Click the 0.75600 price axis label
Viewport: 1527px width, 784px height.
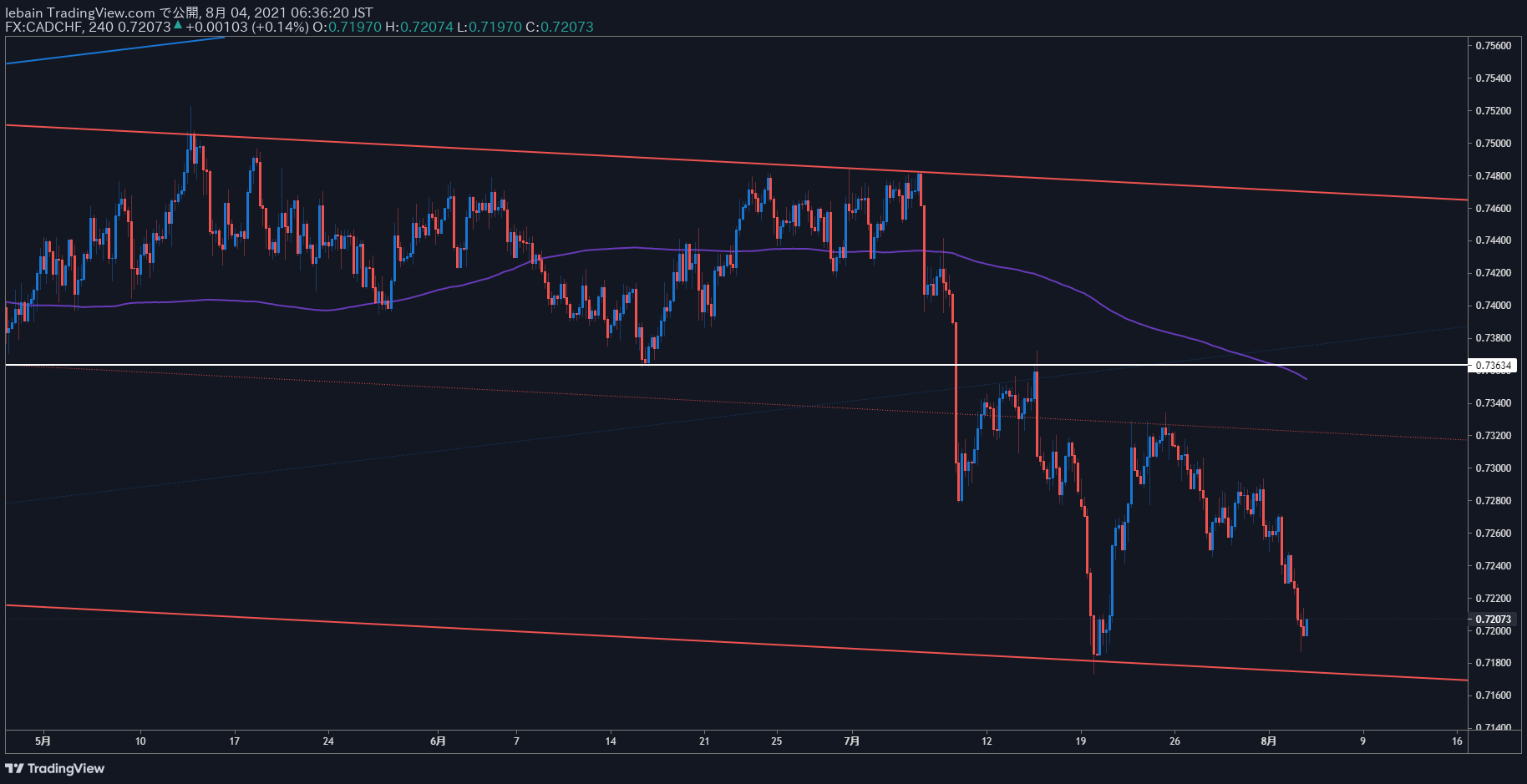[1494, 46]
